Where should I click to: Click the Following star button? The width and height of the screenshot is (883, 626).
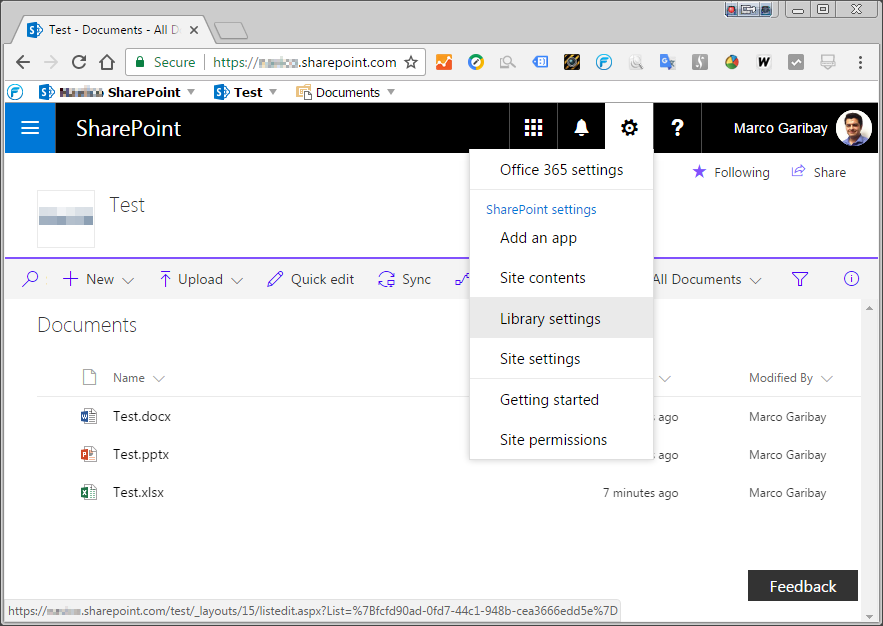tap(730, 172)
